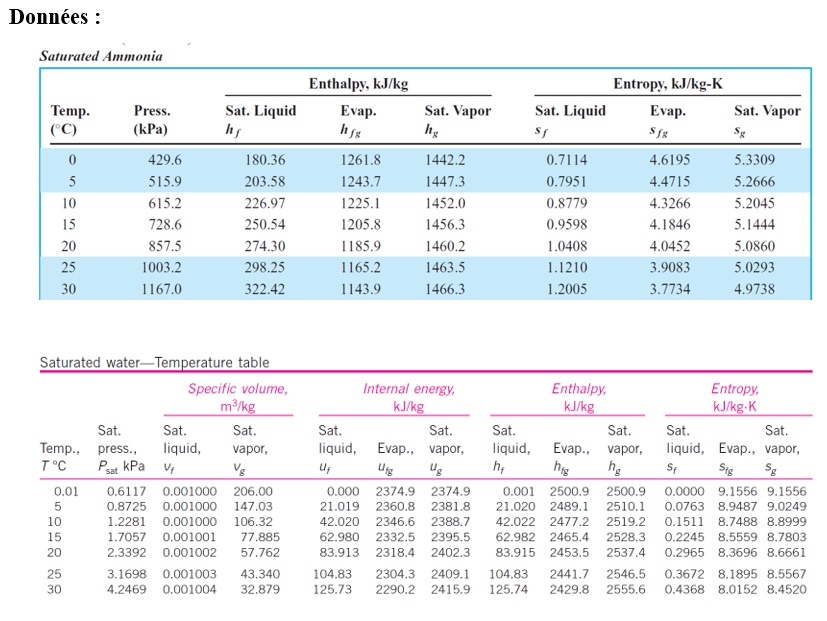Image resolution: width=827 pixels, height=621 pixels.
Task: Click the ammonia "Enthalpy, kJ/kg" column group header
Action: point(358,84)
